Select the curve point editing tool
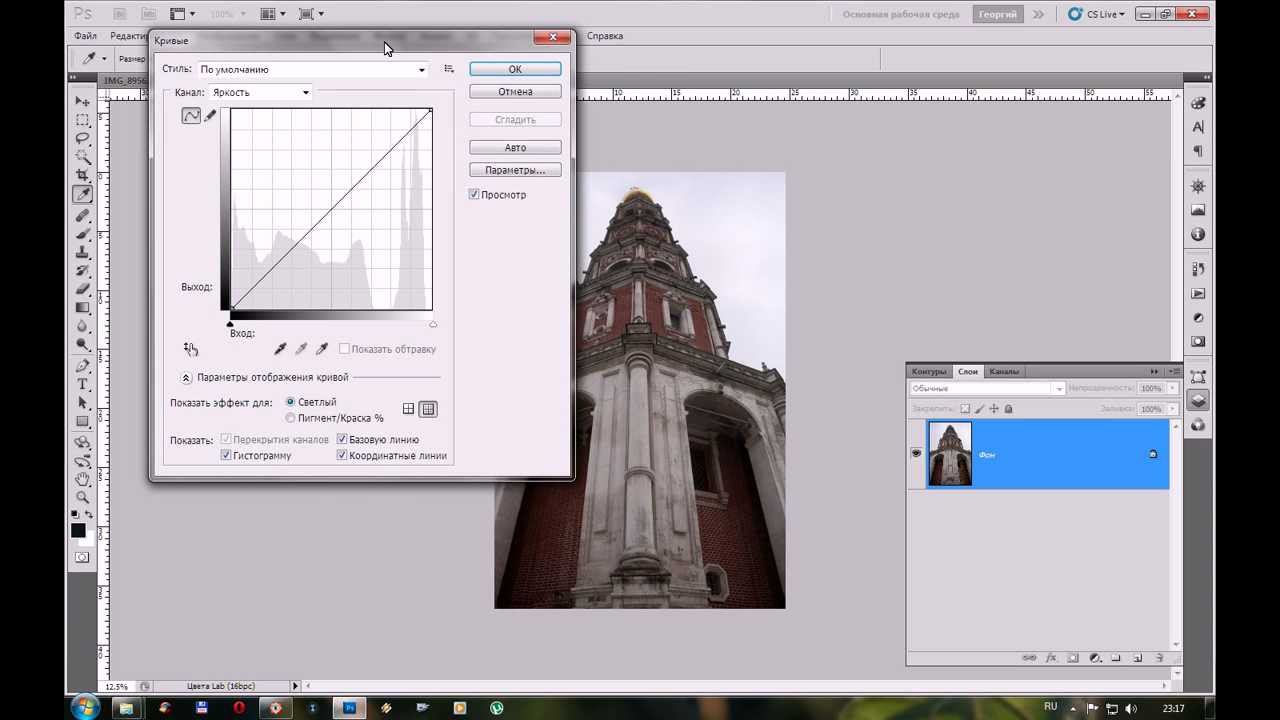Image resolution: width=1280 pixels, height=720 pixels. [x=190, y=116]
